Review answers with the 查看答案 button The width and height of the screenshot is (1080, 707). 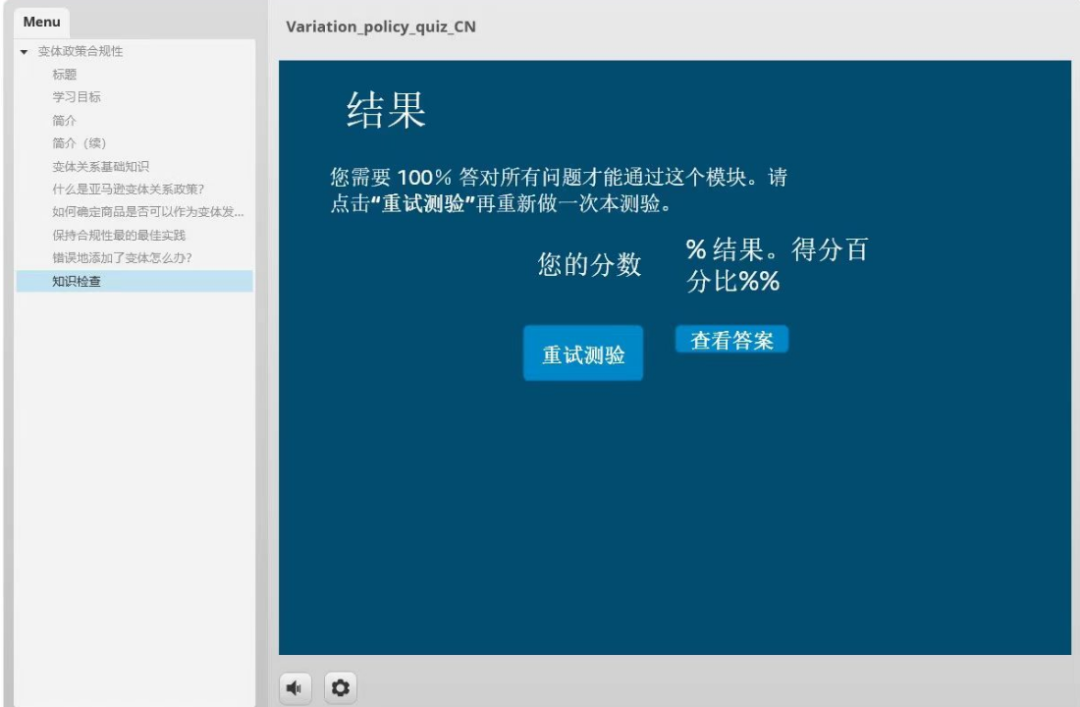(732, 340)
